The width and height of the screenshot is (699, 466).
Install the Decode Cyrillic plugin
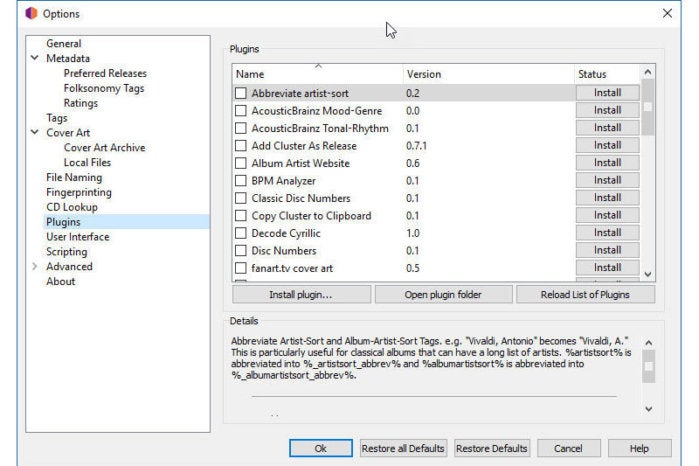(608, 232)
